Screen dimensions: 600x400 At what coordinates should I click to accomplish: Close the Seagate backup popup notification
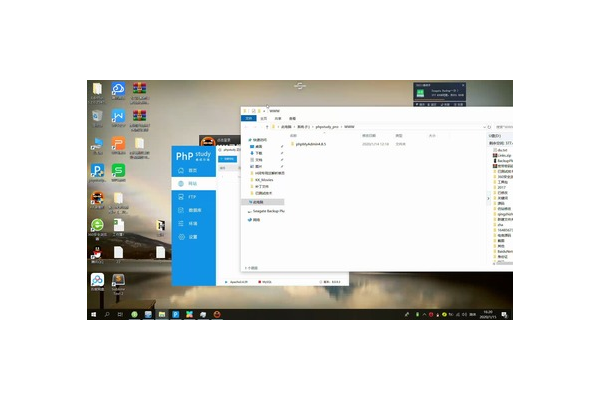click(463, 85)
